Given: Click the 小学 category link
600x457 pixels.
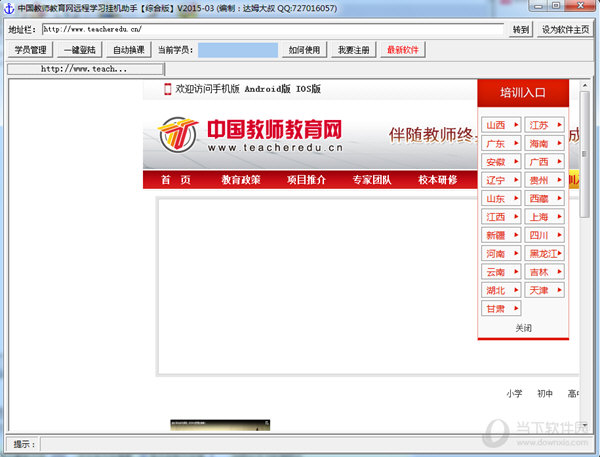Looking at the screenshot, I should (x=514, y=393).
